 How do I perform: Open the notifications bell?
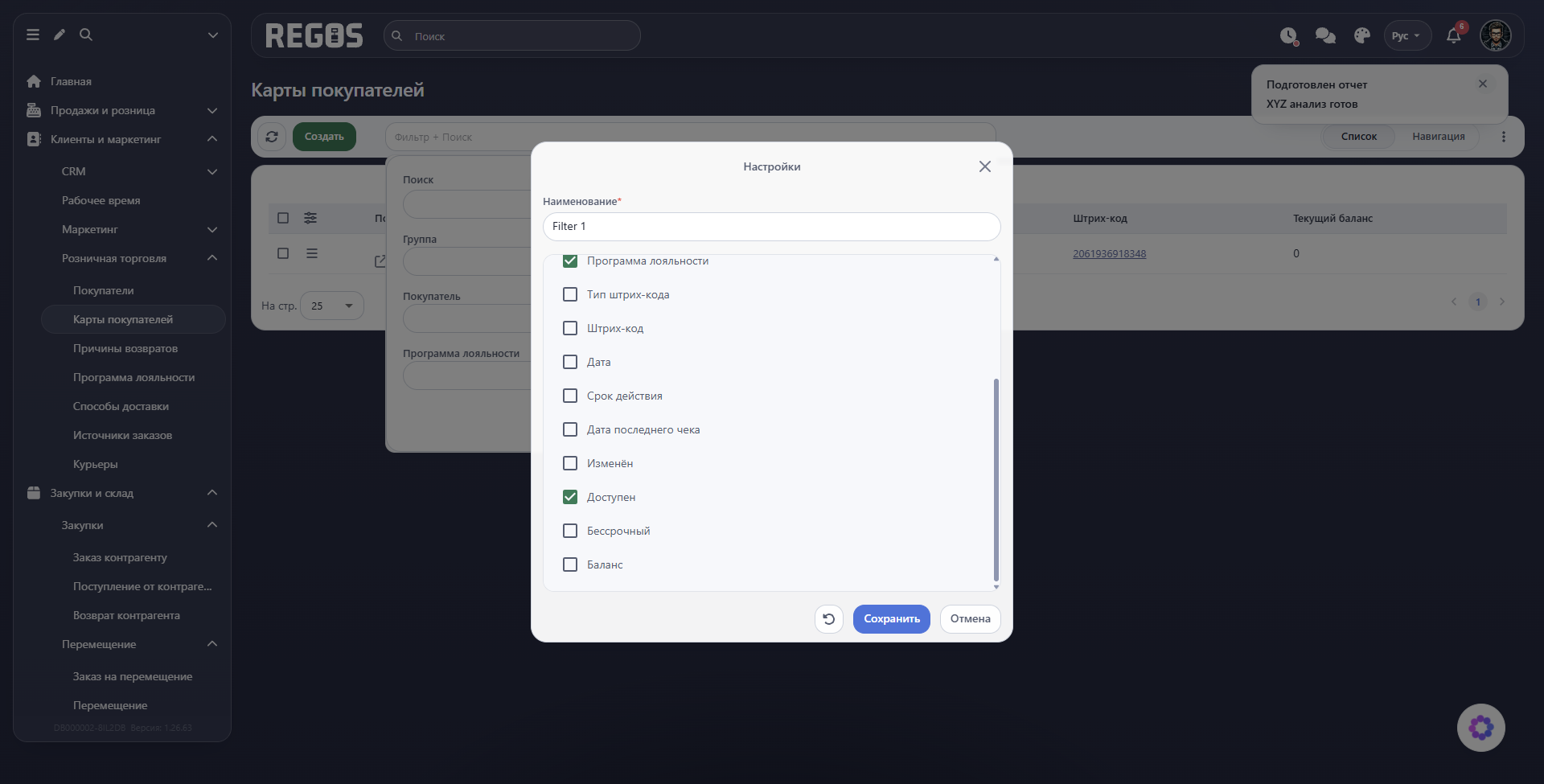[x=1454, y=36]
